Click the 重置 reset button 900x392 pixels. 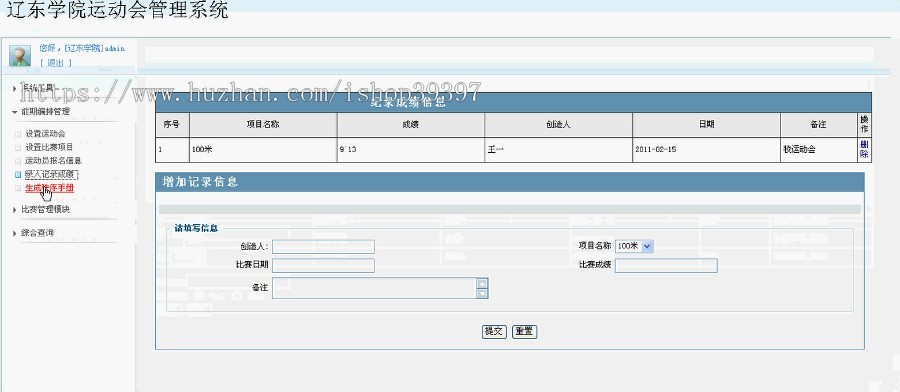tap(524, 332)
